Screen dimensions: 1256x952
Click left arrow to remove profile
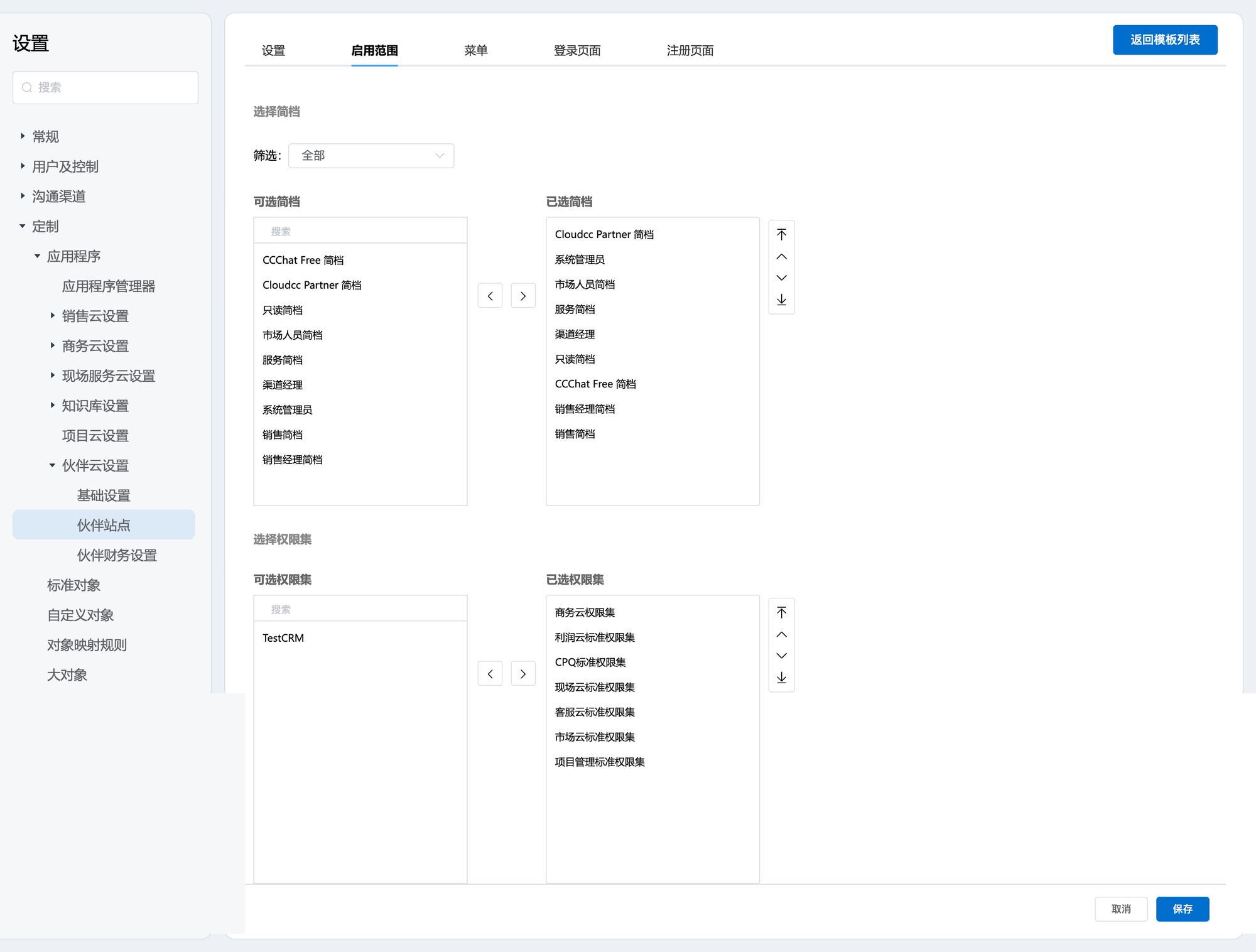pyautogui.click(x=490, y=296)
